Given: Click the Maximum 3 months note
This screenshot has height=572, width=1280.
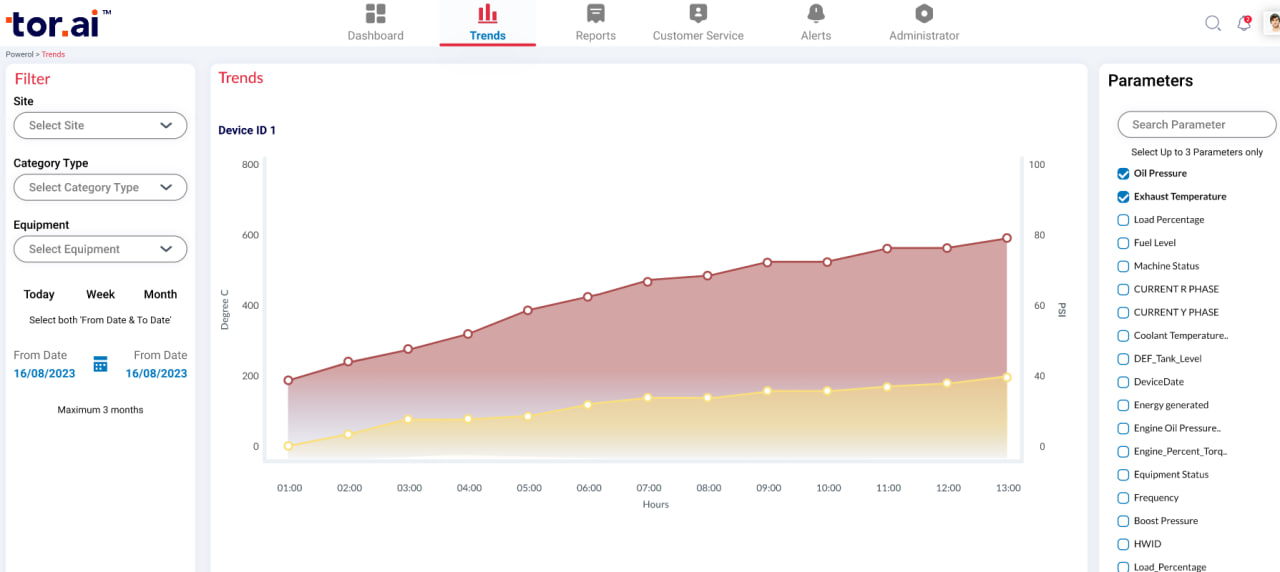Looking at the screenshot, I should (x=100, y=410).
